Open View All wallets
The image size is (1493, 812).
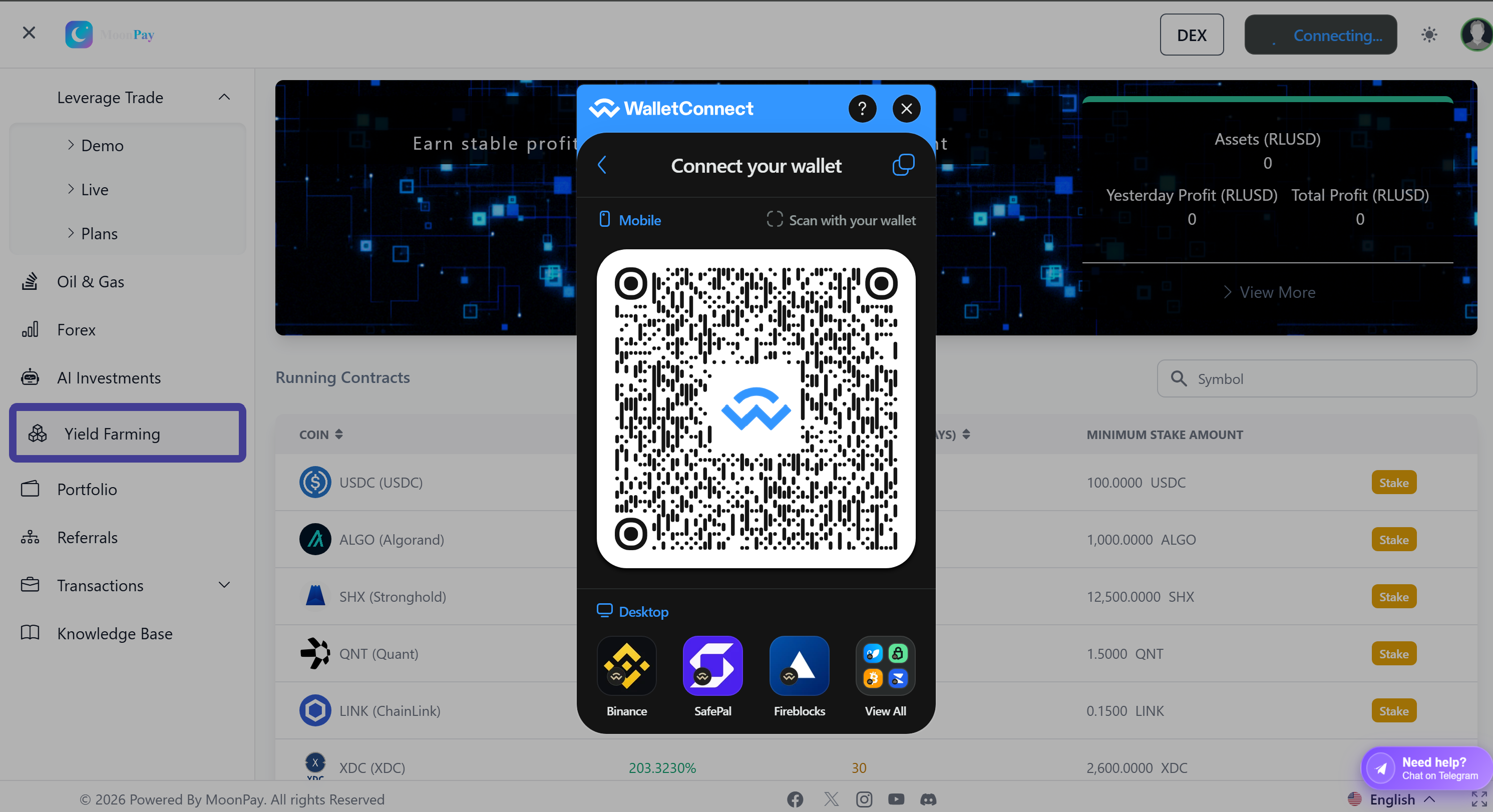885,676
